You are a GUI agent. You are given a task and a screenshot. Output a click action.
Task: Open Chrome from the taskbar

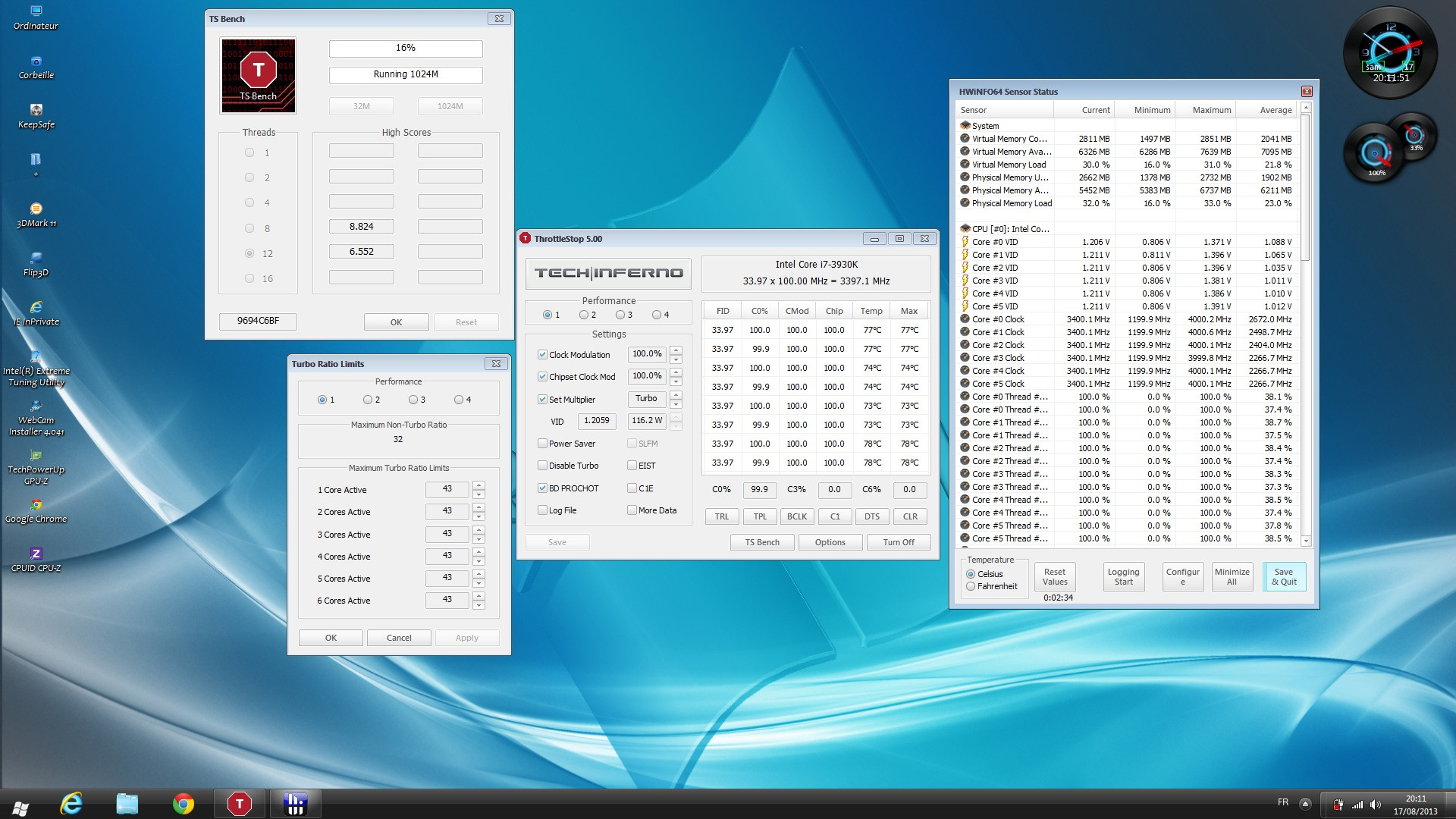[x=183, y=804]
